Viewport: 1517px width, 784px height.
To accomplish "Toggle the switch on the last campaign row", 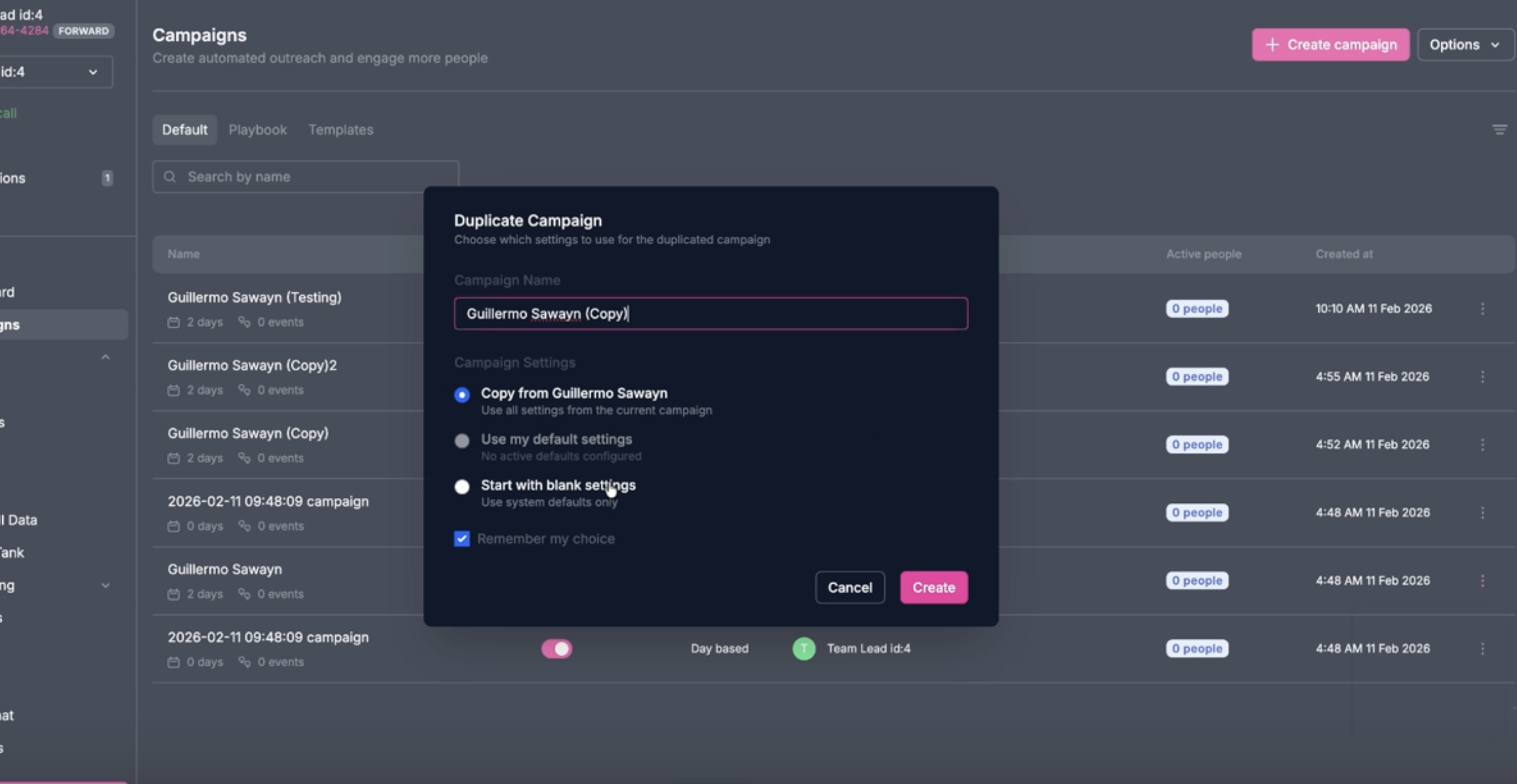I will tap(556, 649).
